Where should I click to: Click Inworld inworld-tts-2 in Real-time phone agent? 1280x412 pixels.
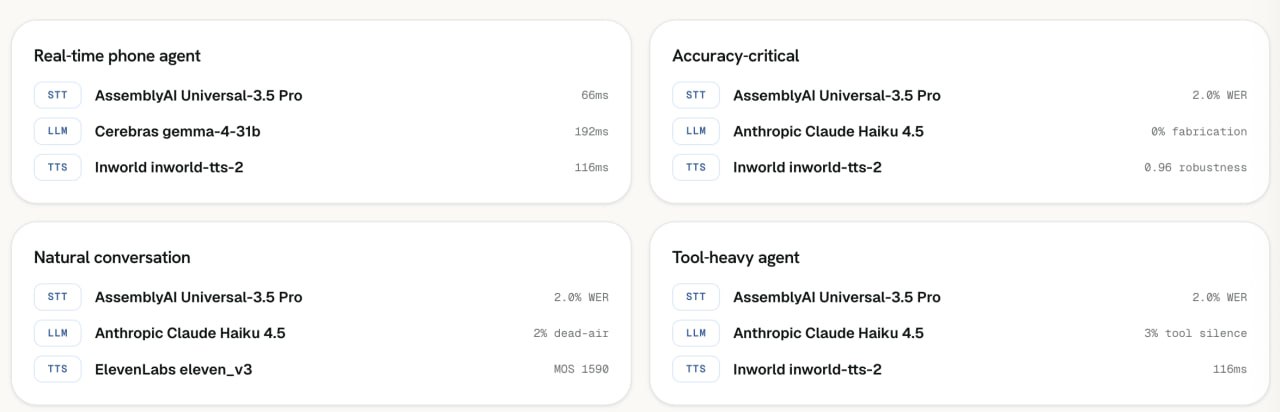169,167
